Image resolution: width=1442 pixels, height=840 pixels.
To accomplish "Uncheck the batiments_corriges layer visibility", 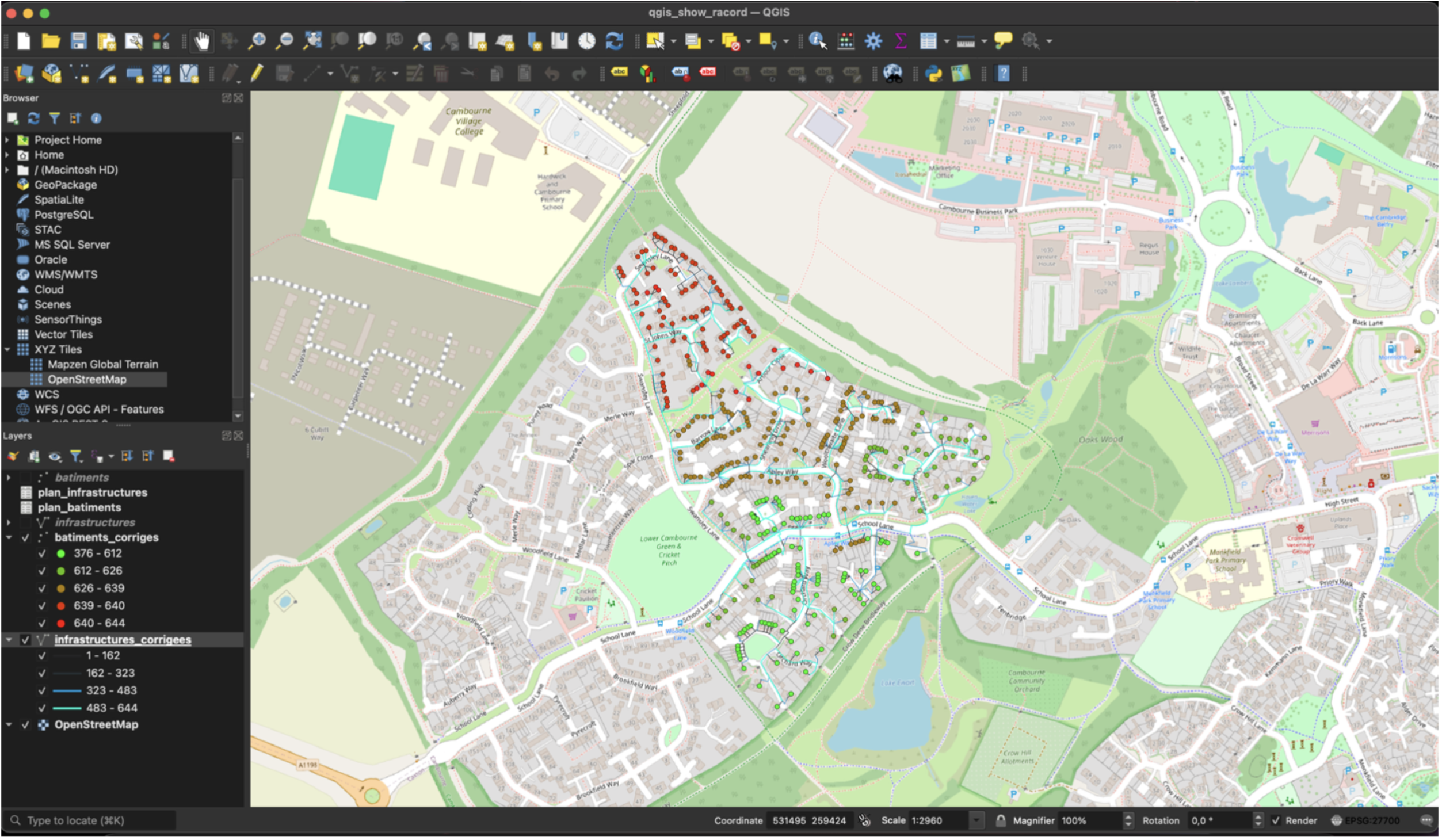I will coord(25,538).
